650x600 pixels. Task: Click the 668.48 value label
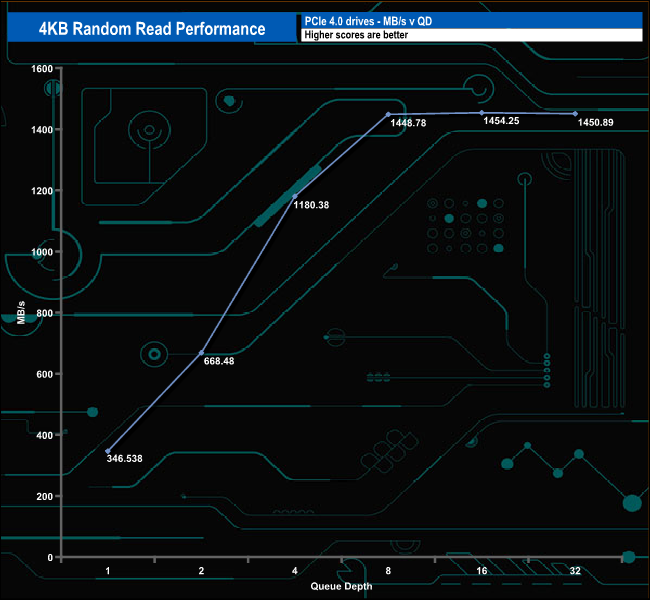pyautogui.click(x=218, y=362)
